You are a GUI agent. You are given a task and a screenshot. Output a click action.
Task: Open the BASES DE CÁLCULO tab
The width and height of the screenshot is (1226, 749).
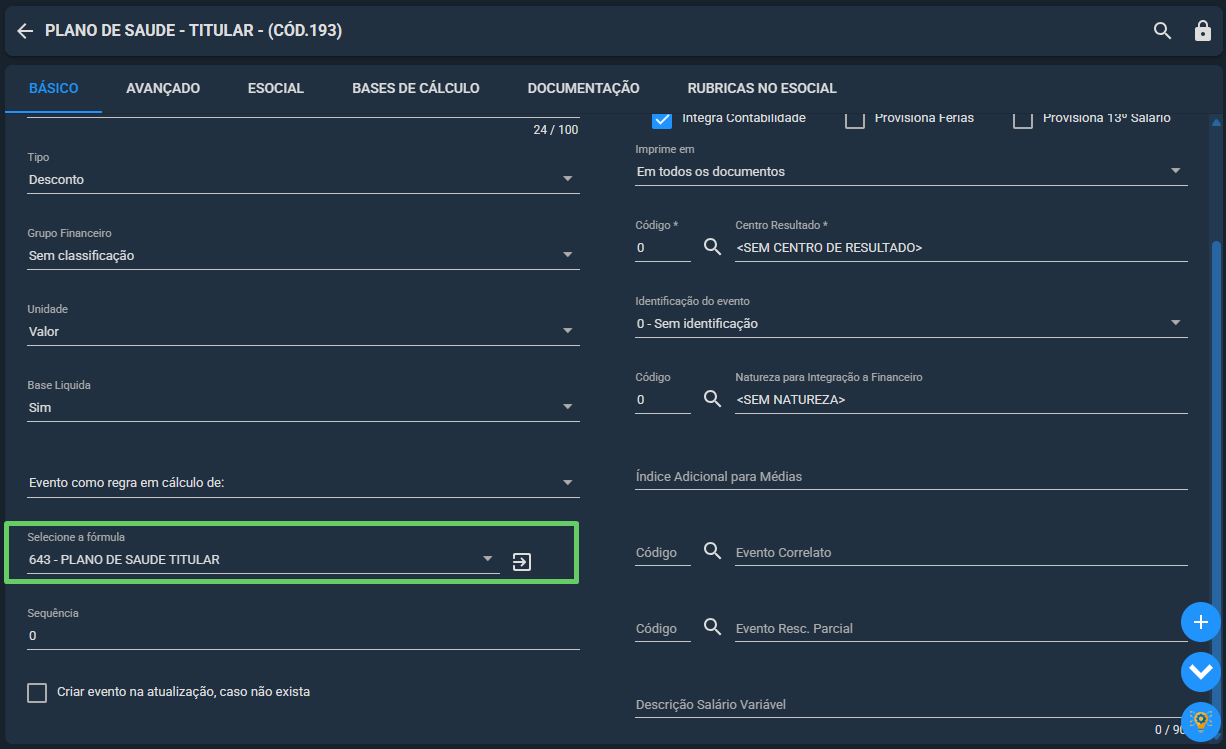[416, 88]
